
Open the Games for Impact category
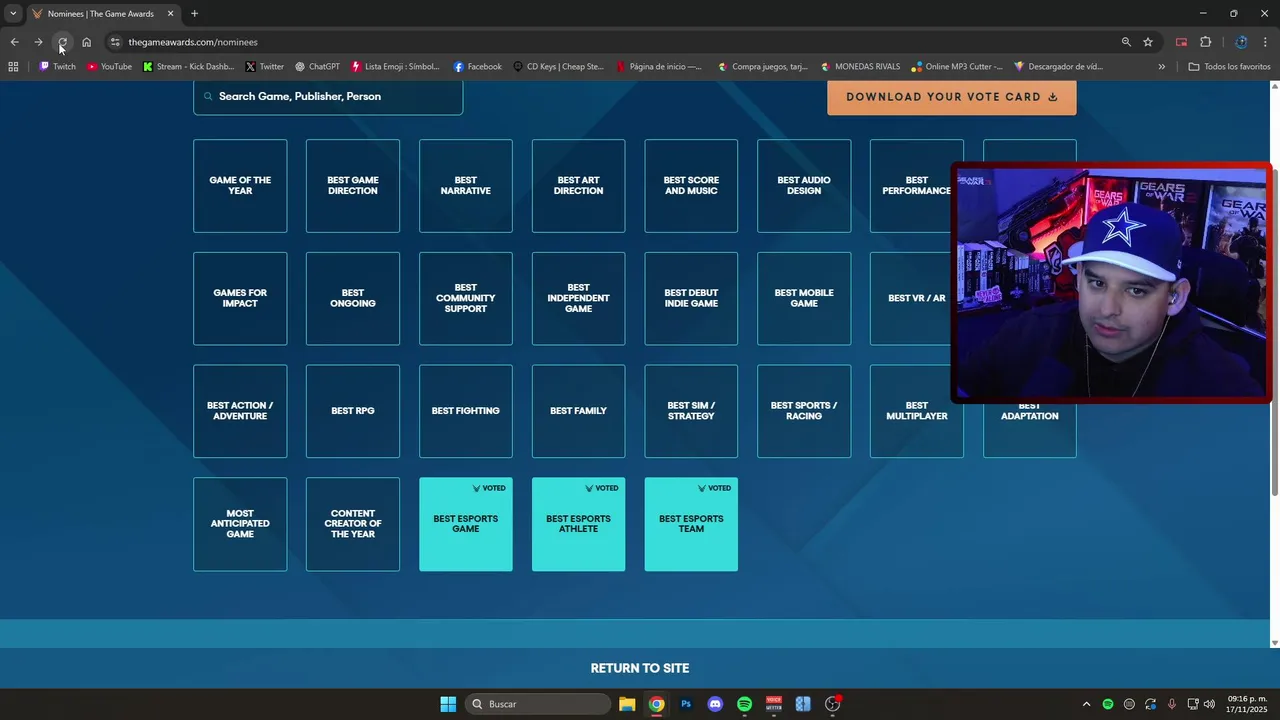click(240, 299)
